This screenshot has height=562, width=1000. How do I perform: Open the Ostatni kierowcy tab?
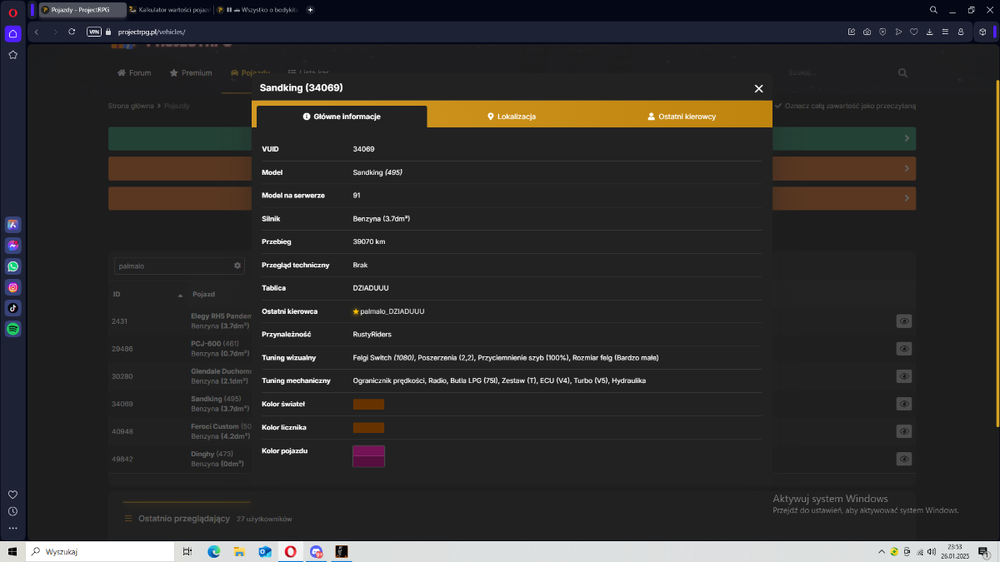pos(682,117)
